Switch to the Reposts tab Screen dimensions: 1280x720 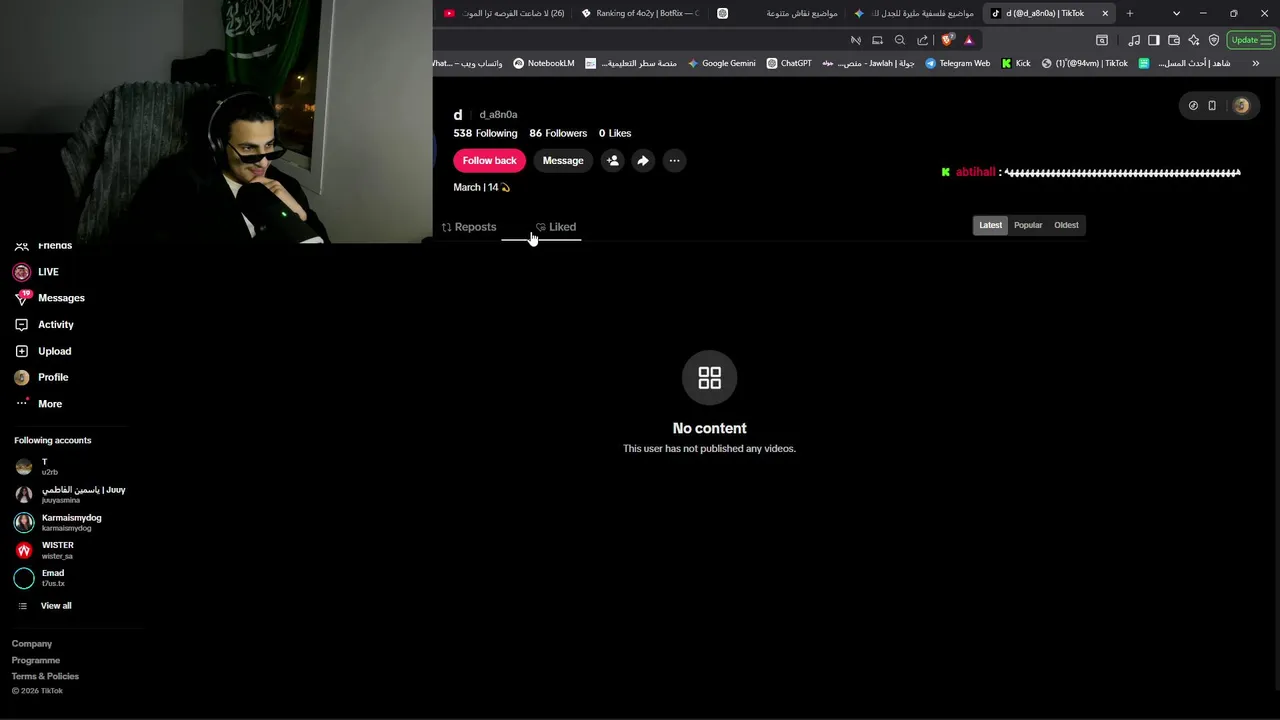tap(469, 227)
